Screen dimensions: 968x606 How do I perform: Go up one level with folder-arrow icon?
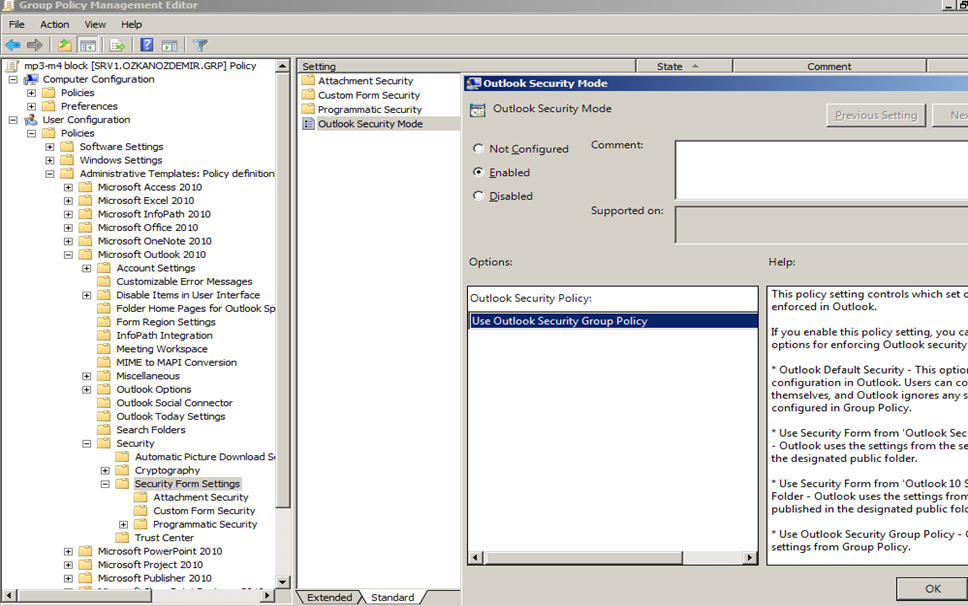[65, 45]
